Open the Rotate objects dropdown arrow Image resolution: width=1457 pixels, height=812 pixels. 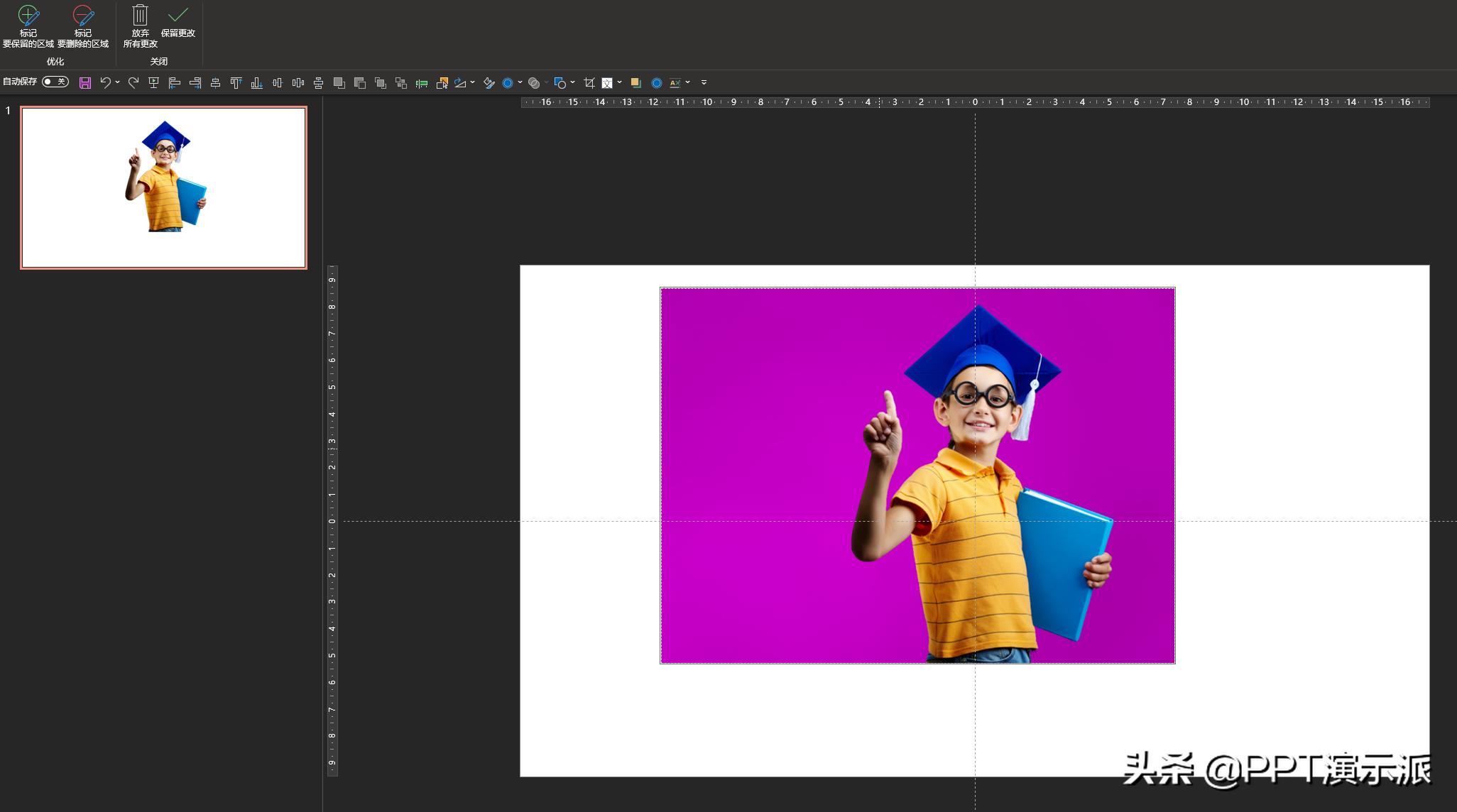[472, 82]
